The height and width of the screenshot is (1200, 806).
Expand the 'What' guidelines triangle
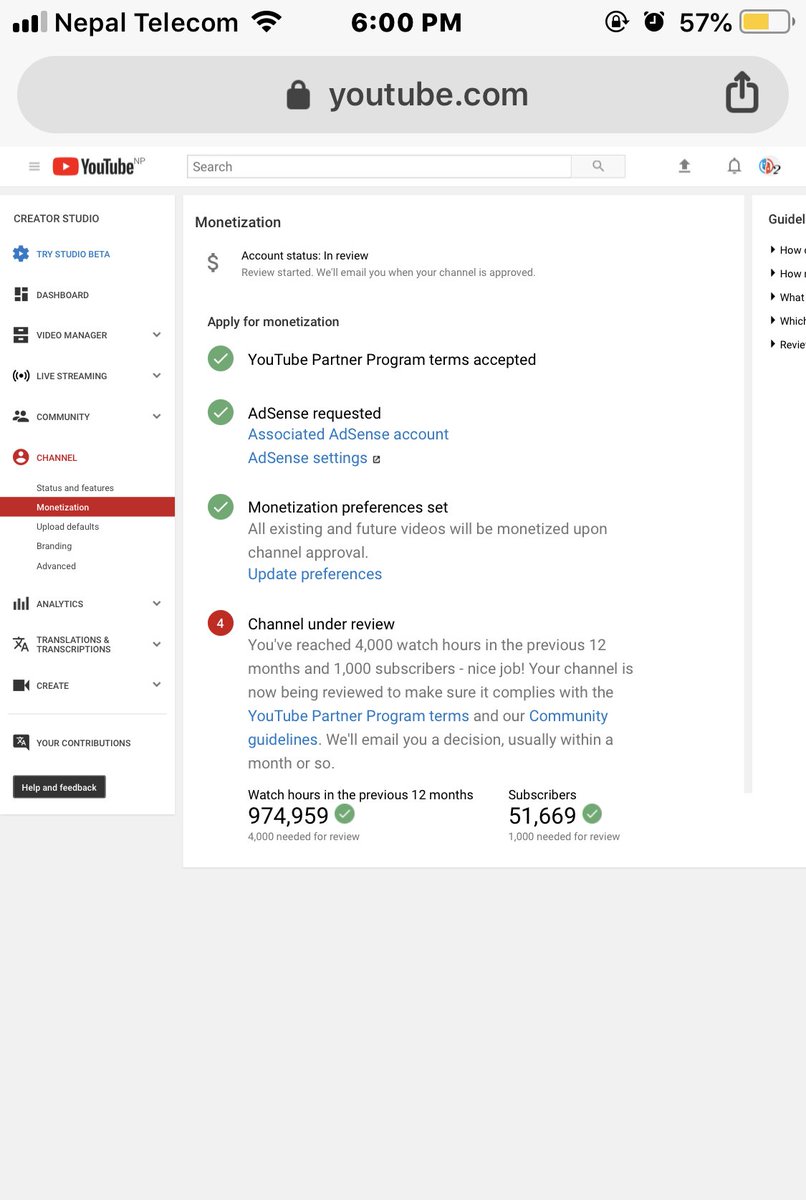pyautogui.click(x=773, y=297)
